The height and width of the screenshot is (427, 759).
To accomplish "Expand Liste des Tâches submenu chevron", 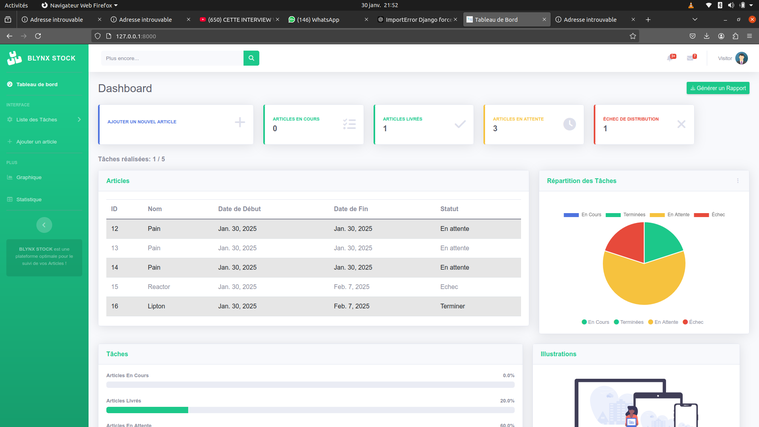I will click(x=79, y=120).
